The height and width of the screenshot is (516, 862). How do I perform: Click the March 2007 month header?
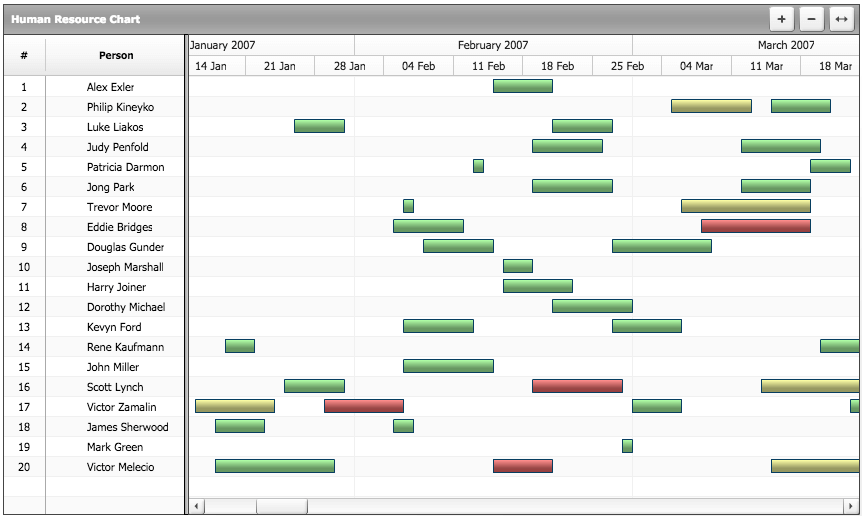click(786, 45)
